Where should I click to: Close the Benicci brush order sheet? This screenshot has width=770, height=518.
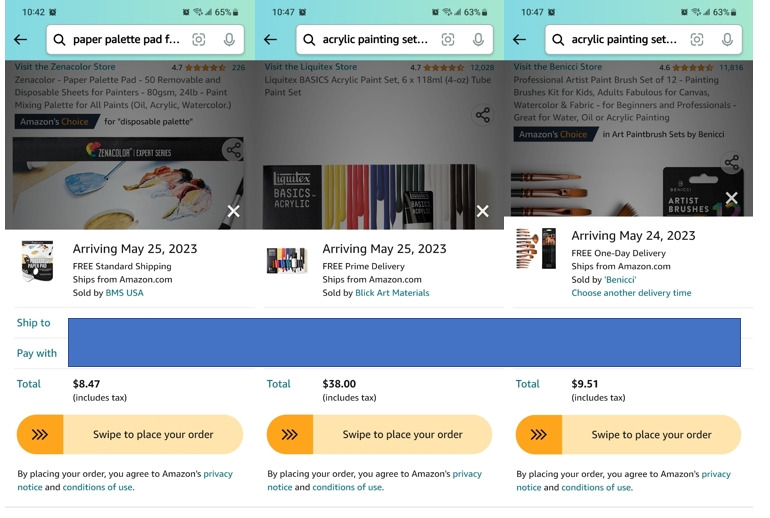pos(731,198)
